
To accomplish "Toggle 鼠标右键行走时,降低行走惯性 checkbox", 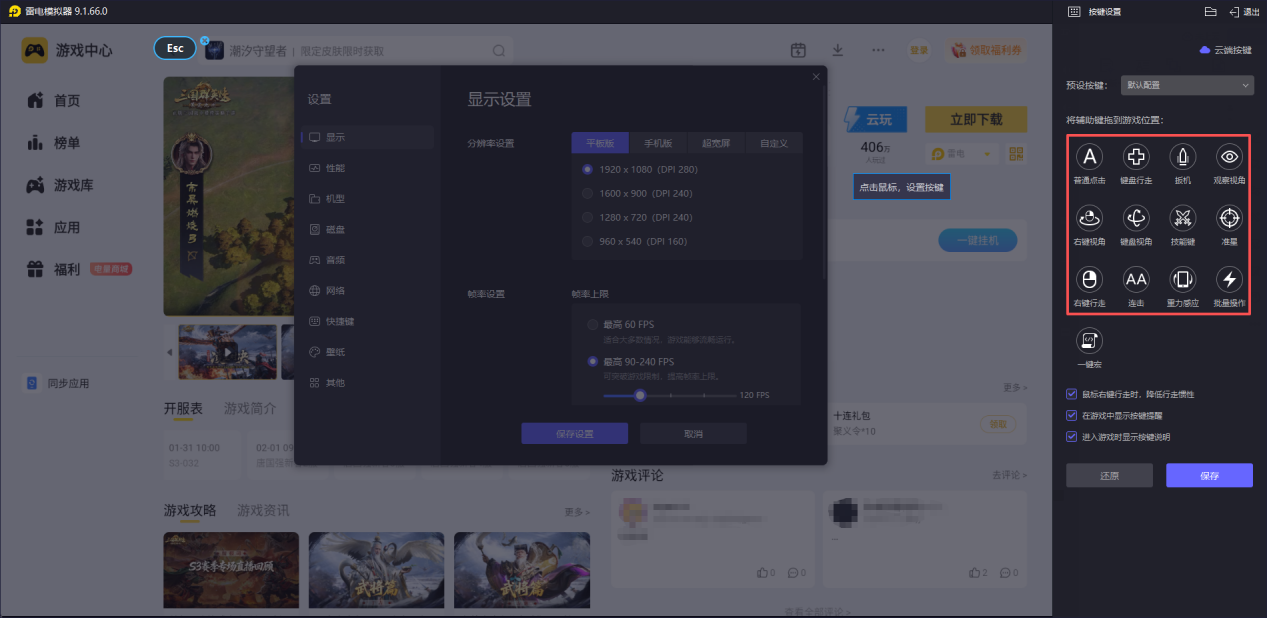I will click(1072, 394).
